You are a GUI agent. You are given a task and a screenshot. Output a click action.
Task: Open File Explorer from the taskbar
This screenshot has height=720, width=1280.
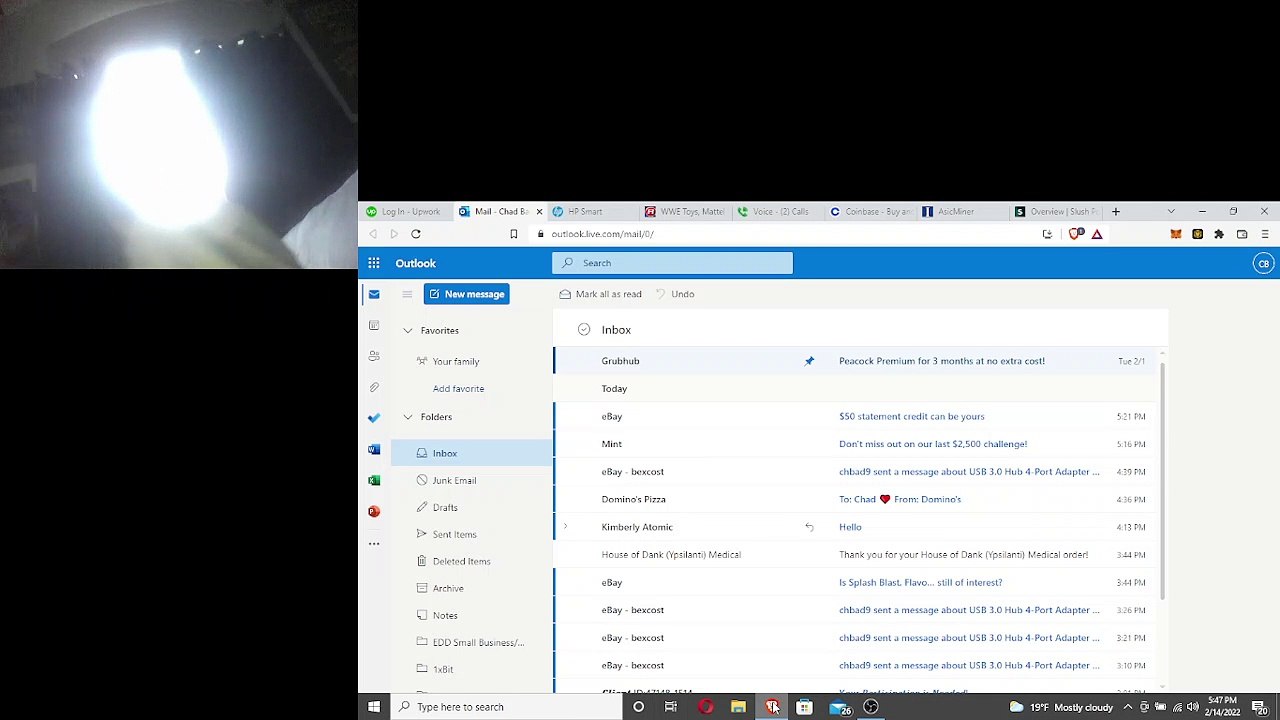(738, 707)
